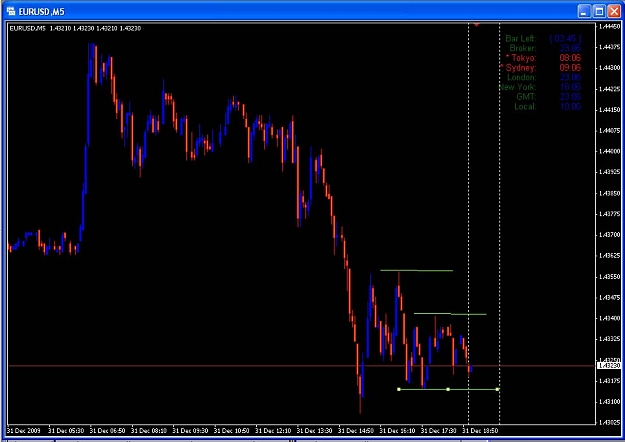625x442 pixels.
Task: Click time axis label '31 Dec 13:30'
Action: tap(315, 431)
